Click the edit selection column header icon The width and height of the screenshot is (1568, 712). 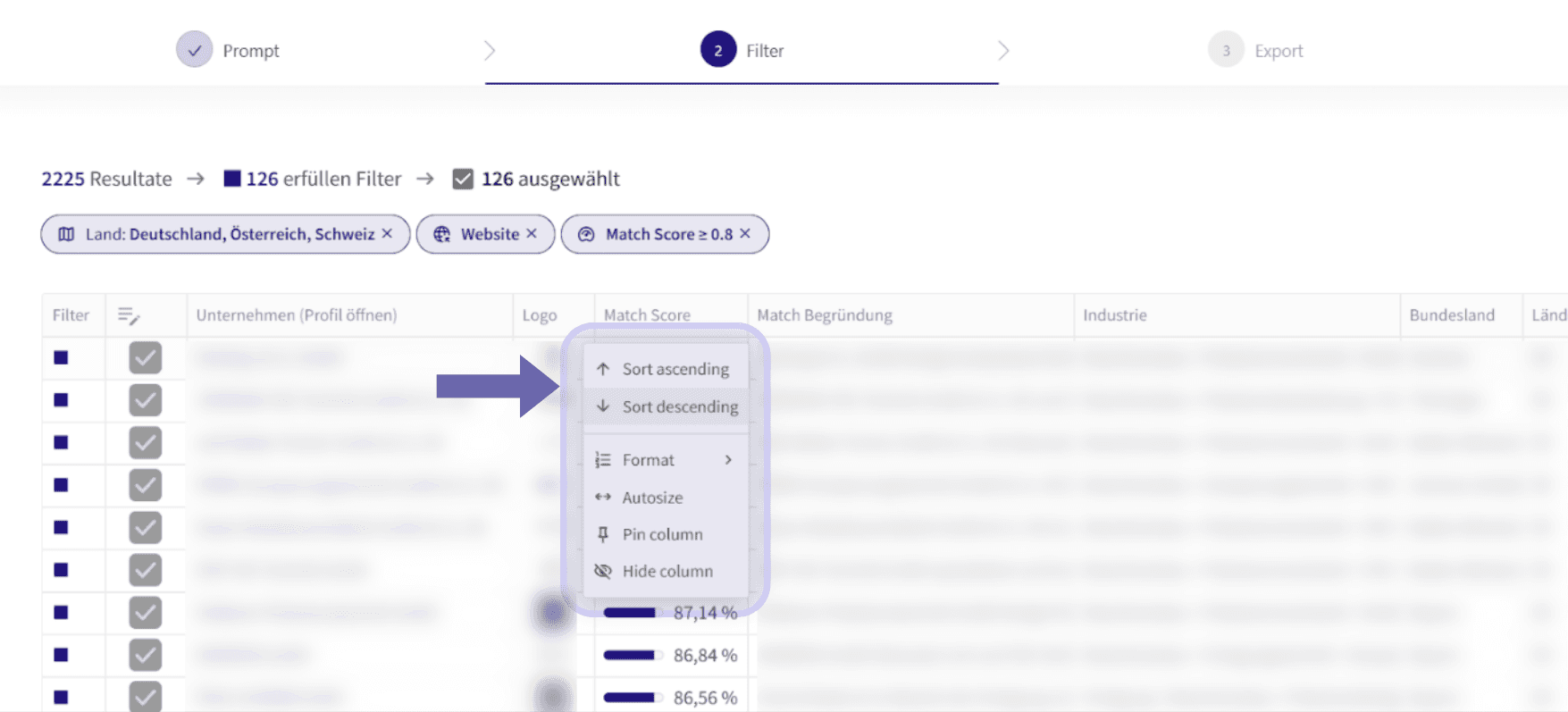(x=129, y=315)
